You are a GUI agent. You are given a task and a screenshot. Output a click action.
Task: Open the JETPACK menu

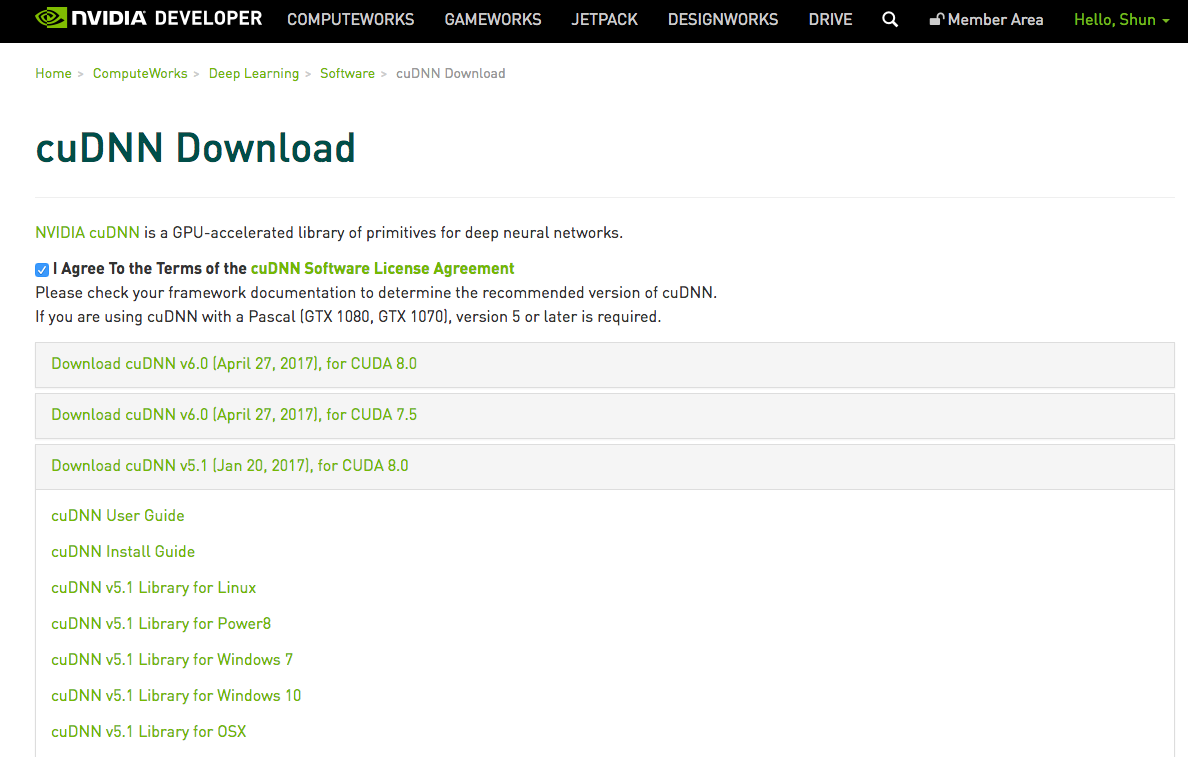(605, 20)
